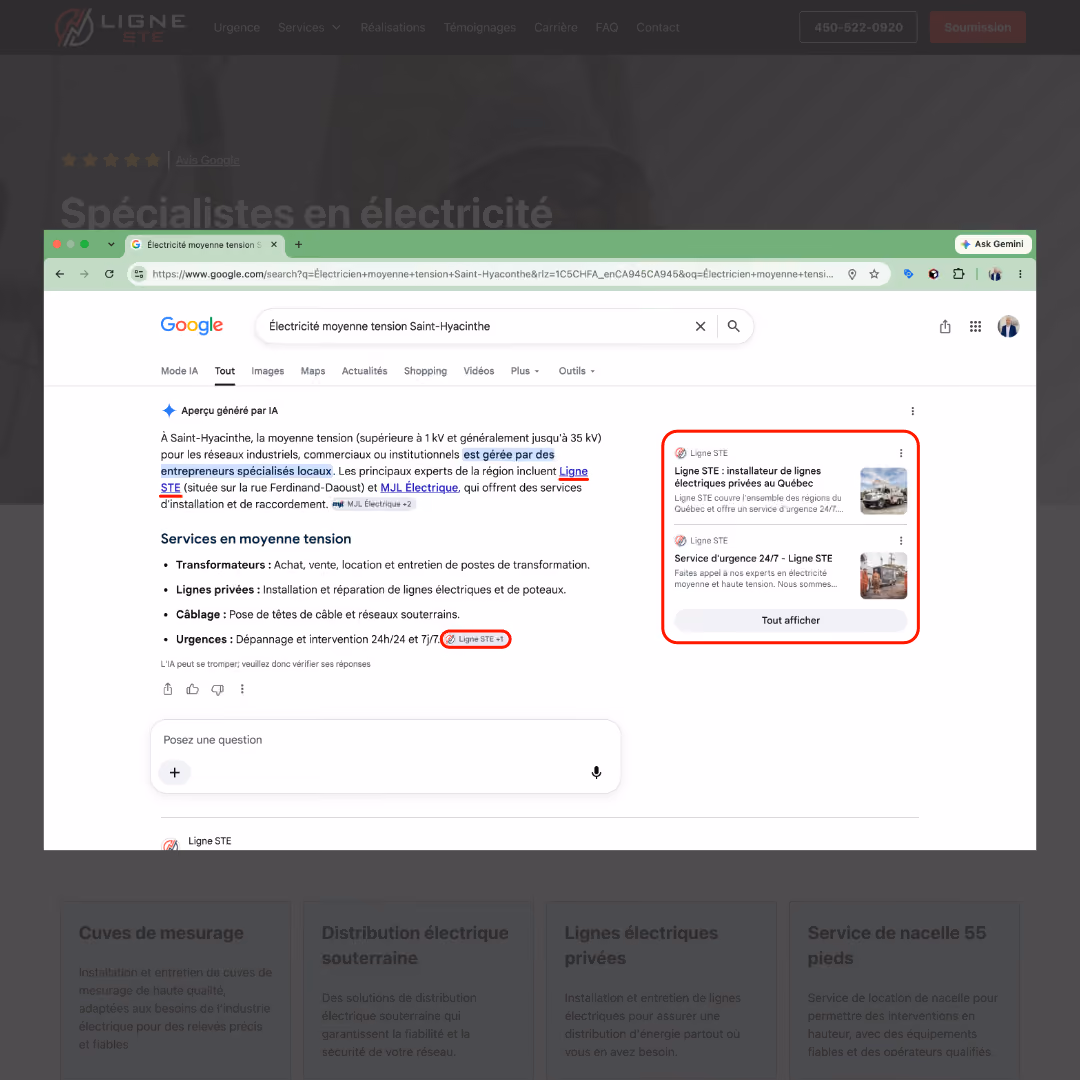The image size is (1080, 1080).
Task: Expand the Services menu on the website
Action: 309,28
